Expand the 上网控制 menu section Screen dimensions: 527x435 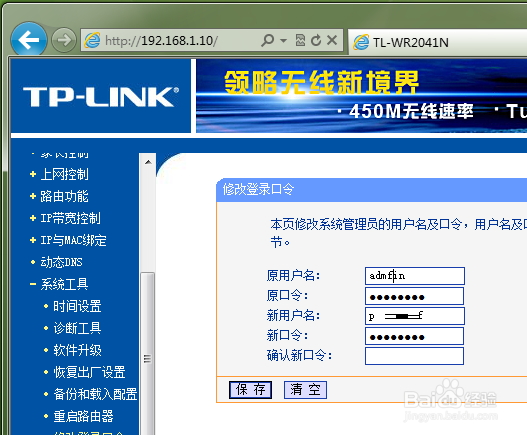[59, 174]
